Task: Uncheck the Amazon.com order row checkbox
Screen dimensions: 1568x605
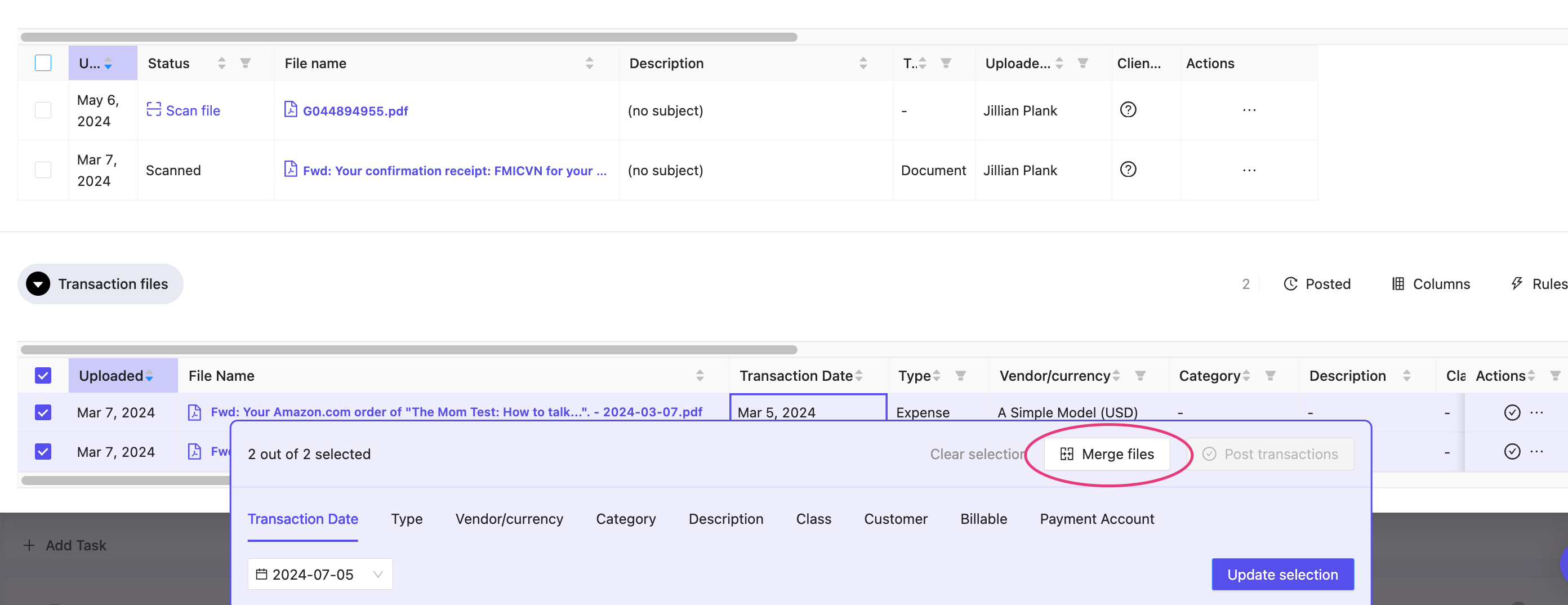Action: click(43, 413)
